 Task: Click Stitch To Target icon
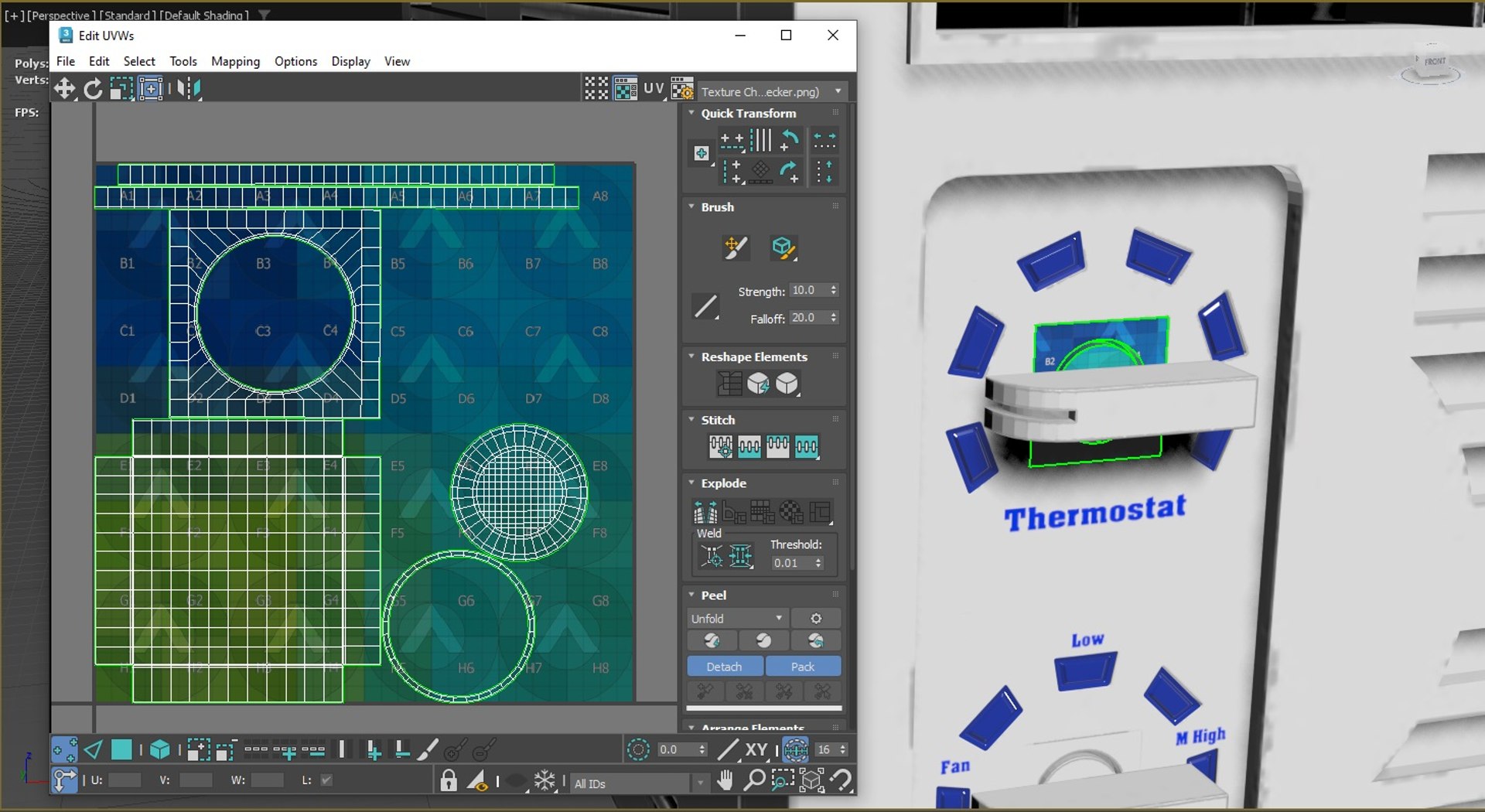[x=720, y=446]
